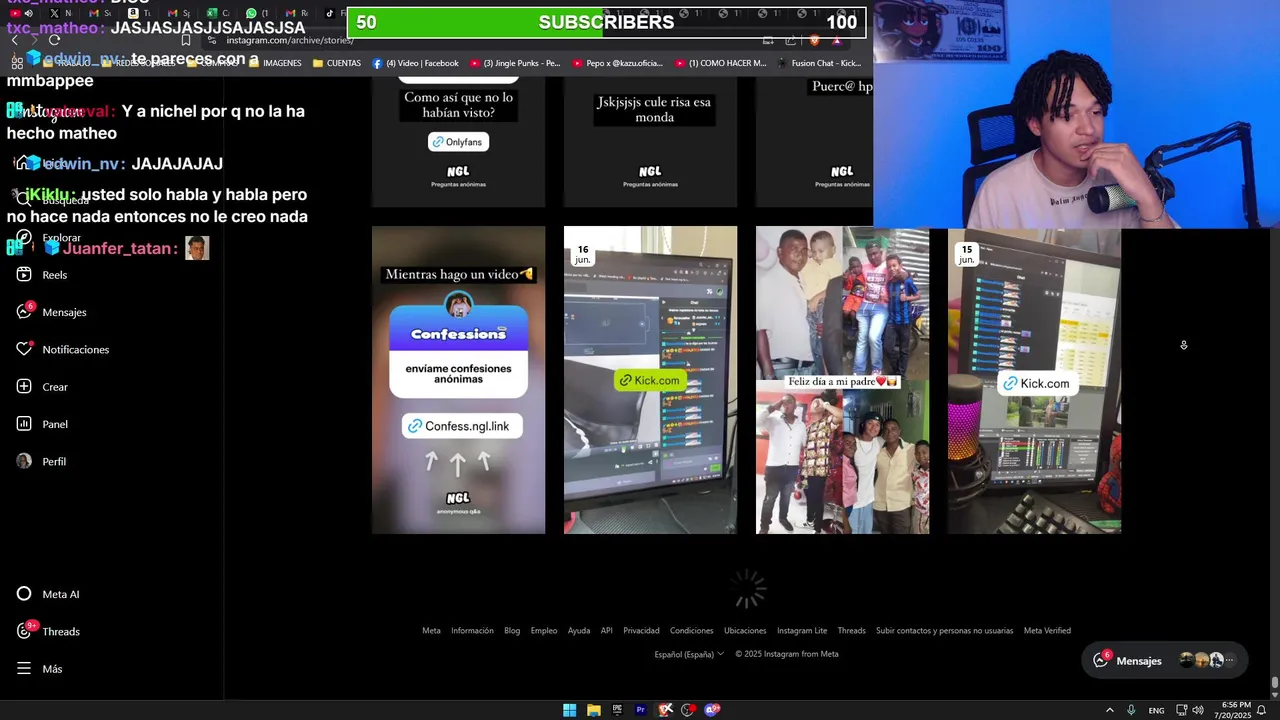Image resolution: width=1280 pixels, height=720 pixels.
Task: Open the floating Mensajes chat button
Action: point(1165,660)
